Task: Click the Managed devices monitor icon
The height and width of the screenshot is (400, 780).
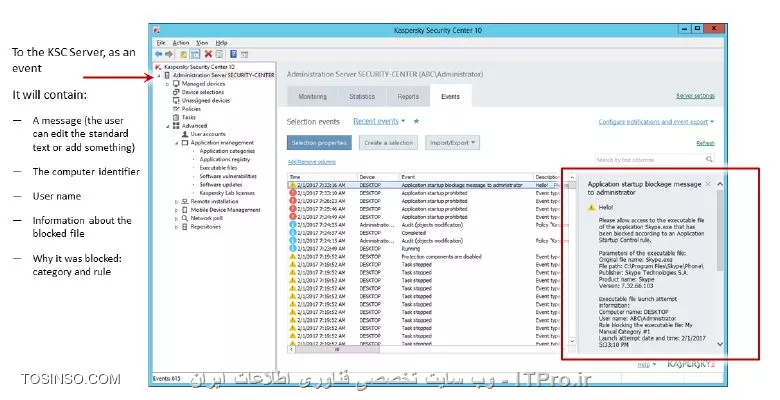Action: tap(176, 84)
